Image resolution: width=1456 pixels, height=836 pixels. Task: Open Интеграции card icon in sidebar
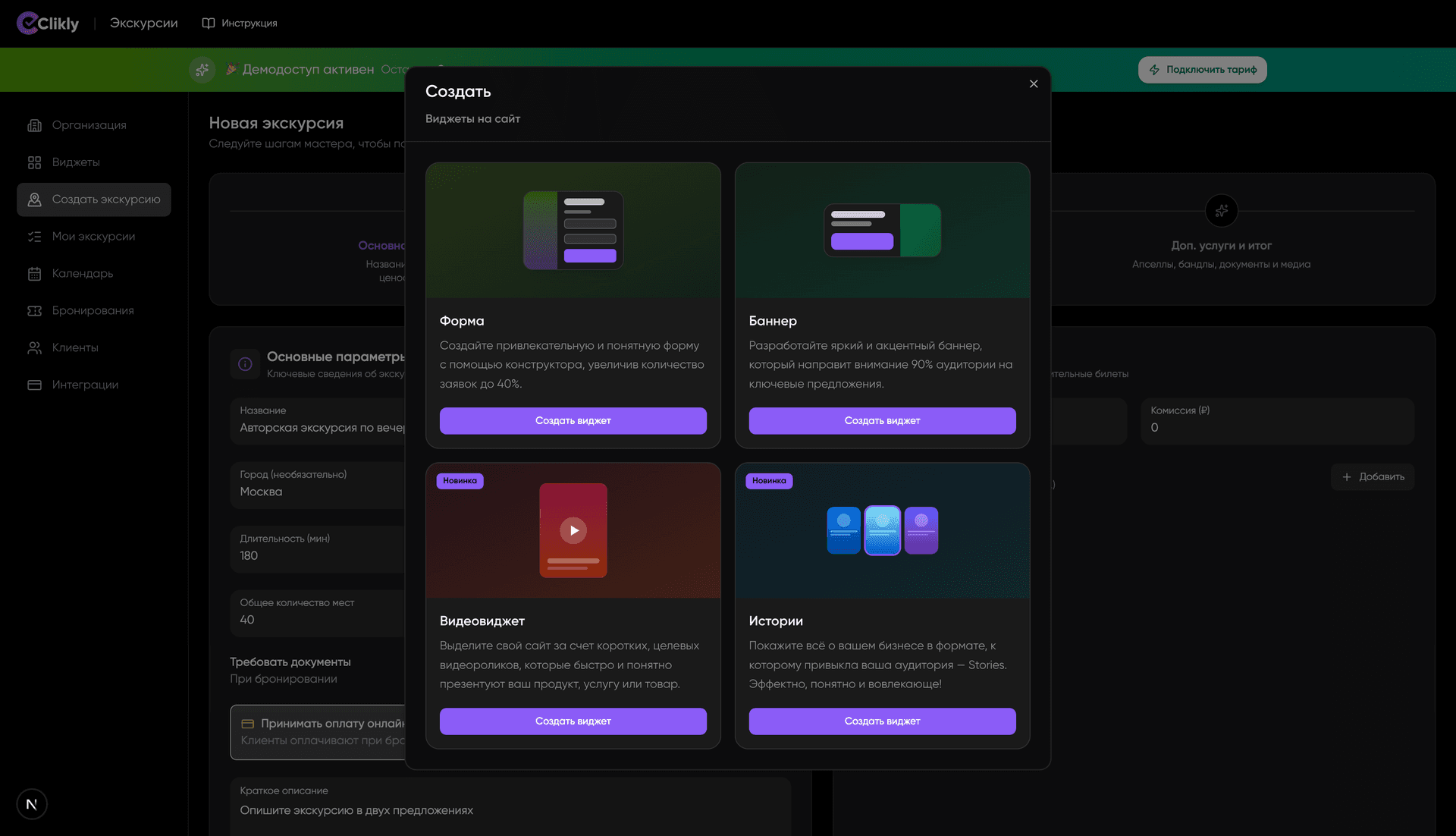tap(34, 385)
